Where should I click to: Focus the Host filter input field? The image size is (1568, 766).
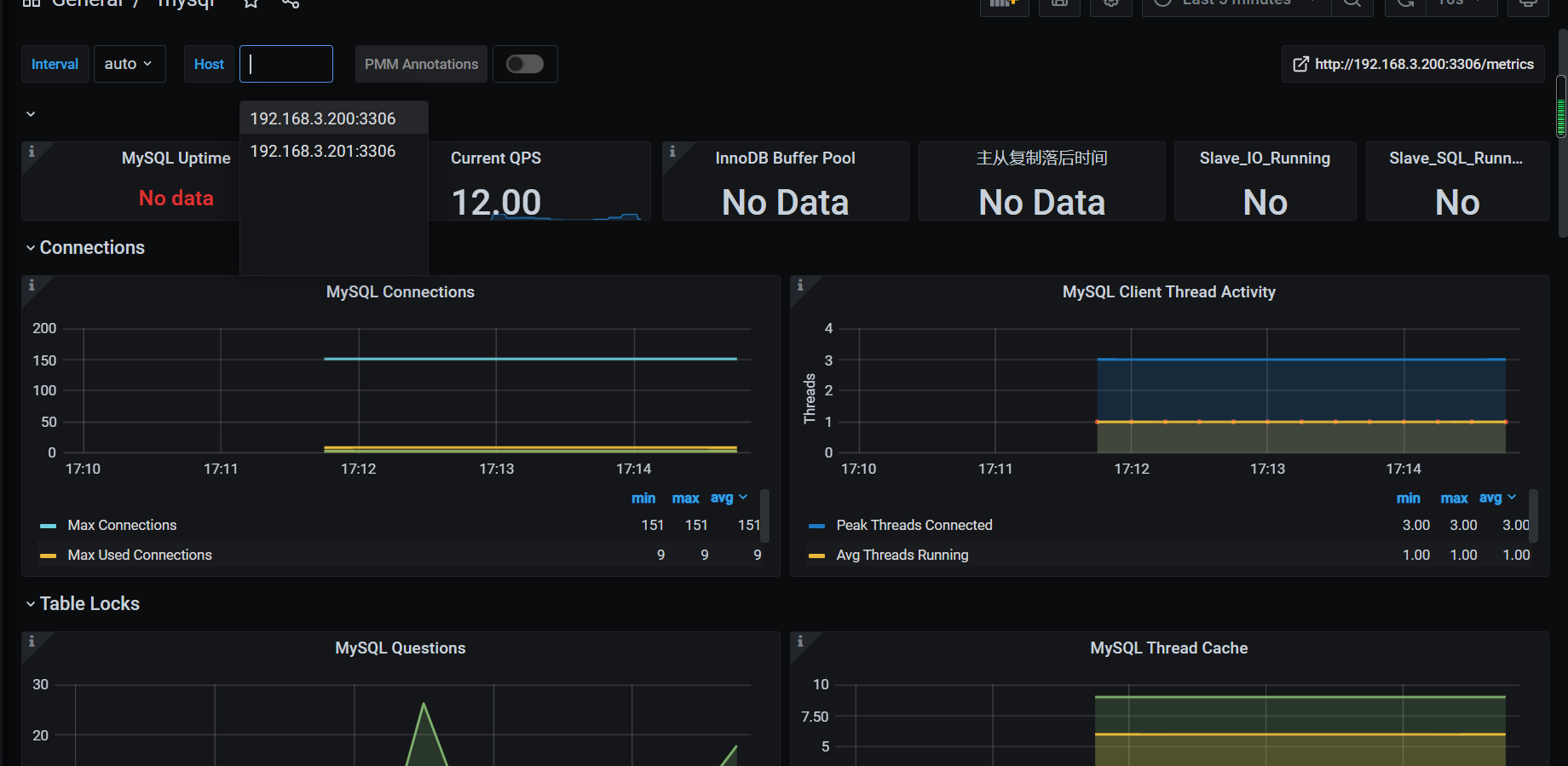[286, 64]
